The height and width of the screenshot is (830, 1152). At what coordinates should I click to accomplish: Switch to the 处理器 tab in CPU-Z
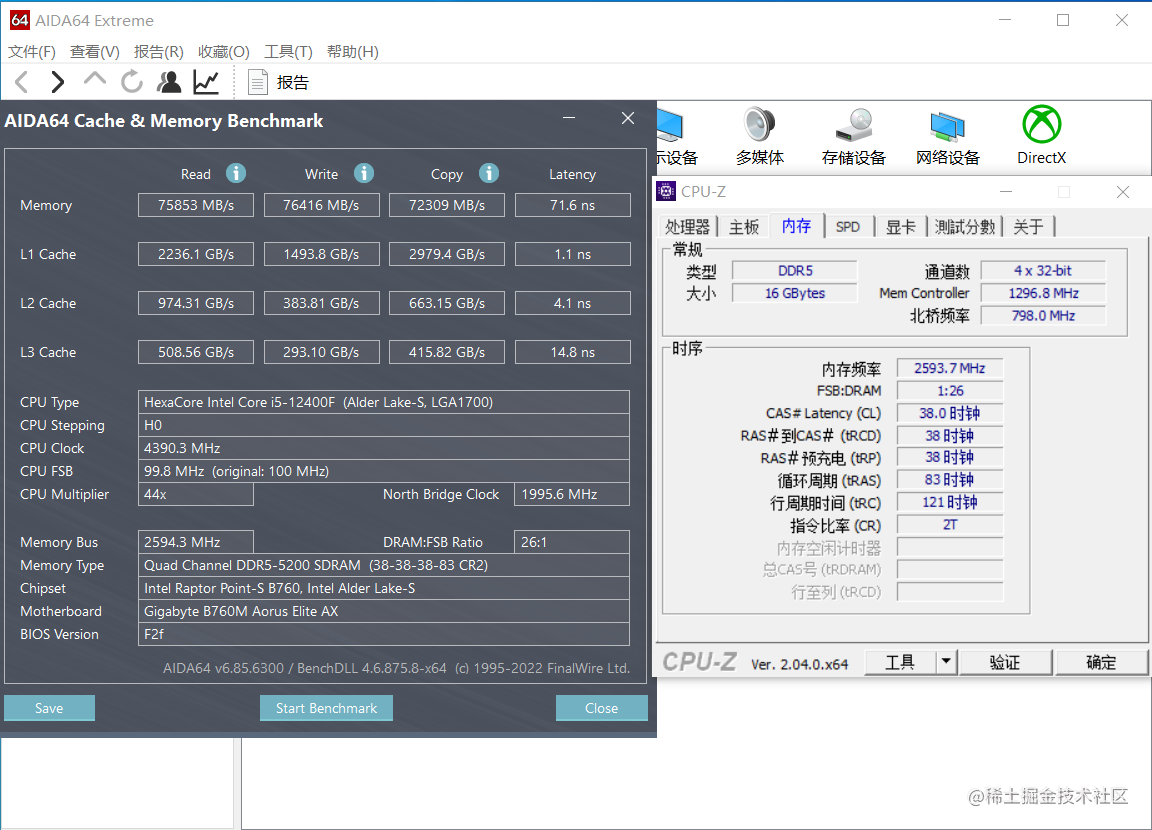(688, 227)
